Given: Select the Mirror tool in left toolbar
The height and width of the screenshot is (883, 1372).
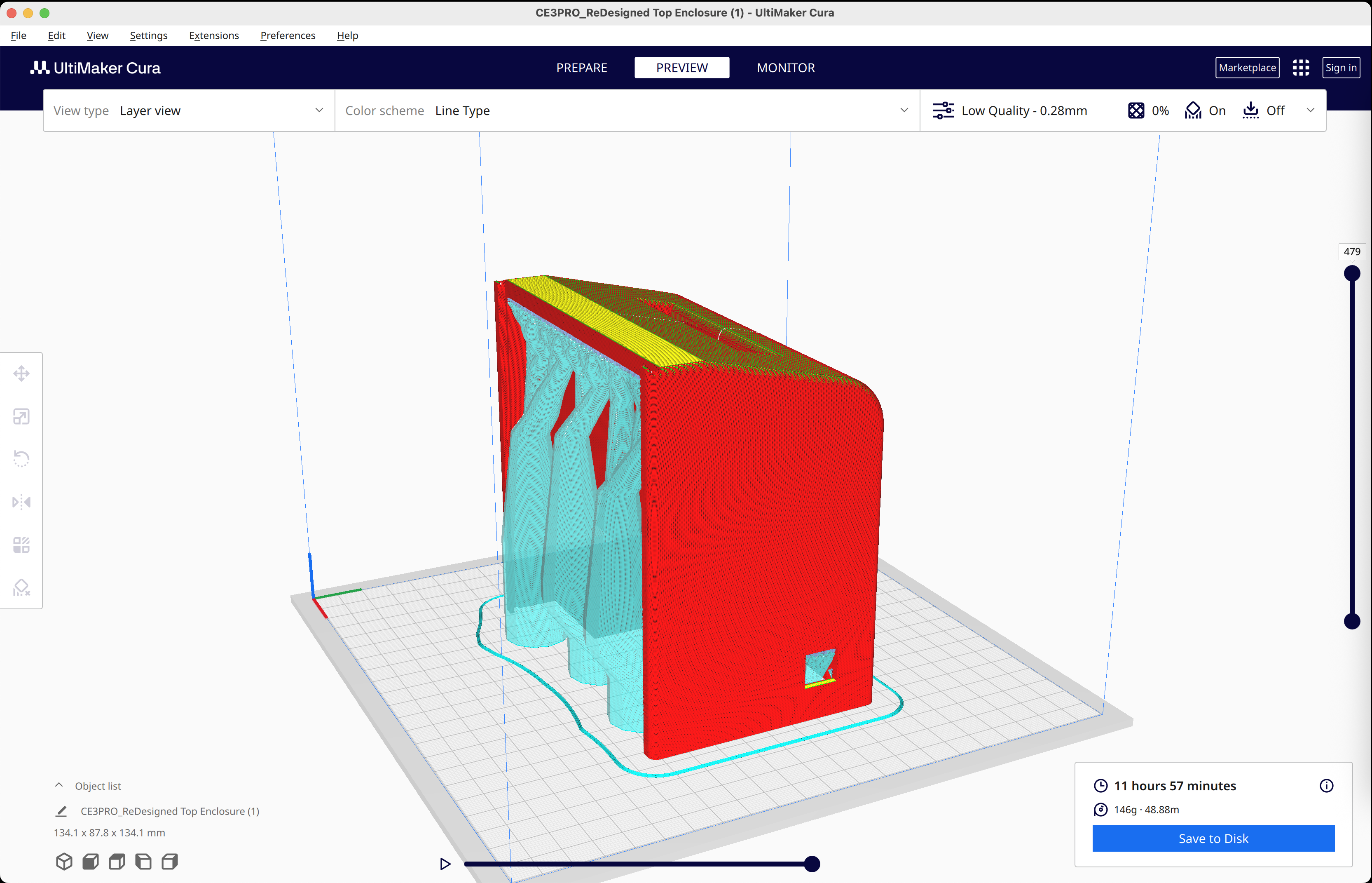Looking at the screenshot, I should coord(21,502).
